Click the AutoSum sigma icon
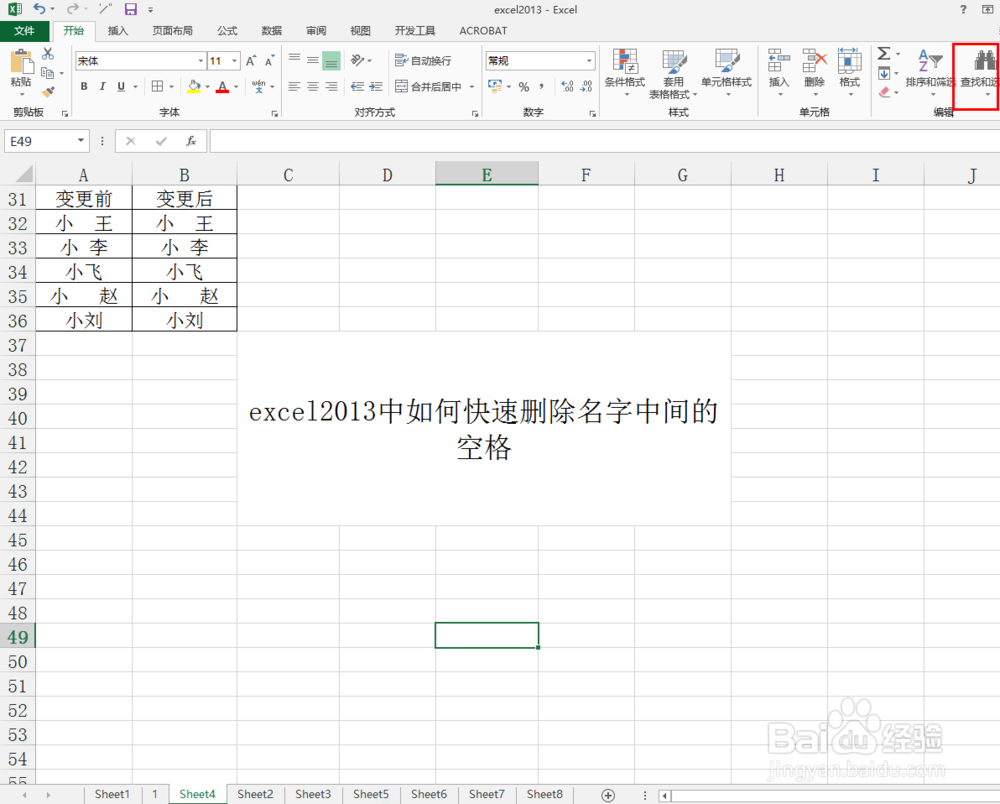1000x804 pixels. point(884,54)
